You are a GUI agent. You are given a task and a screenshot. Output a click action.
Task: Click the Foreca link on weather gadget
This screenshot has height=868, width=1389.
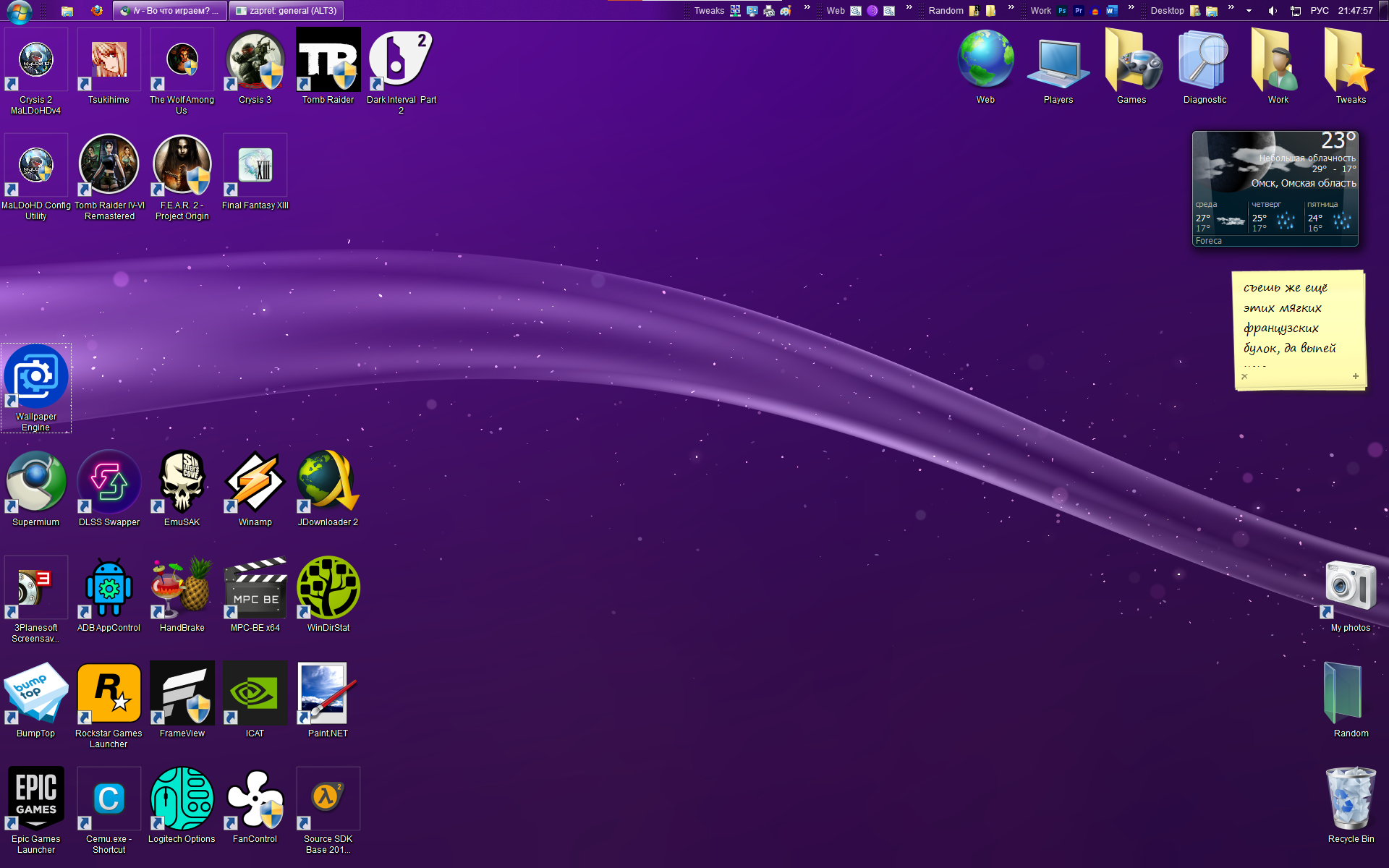[1208, 241]
